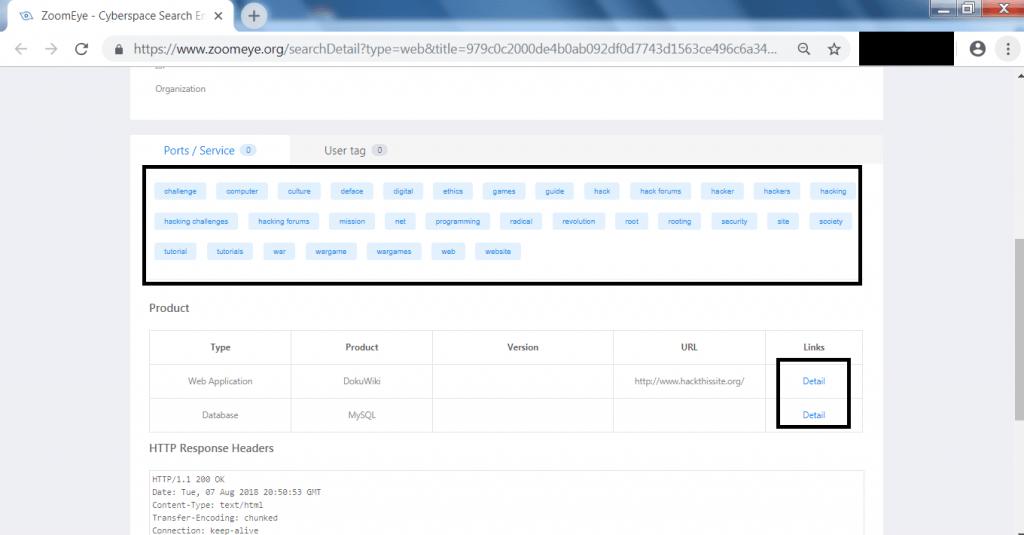
Task: Select the 'radical' tag
Action: (x=521, y=221)
